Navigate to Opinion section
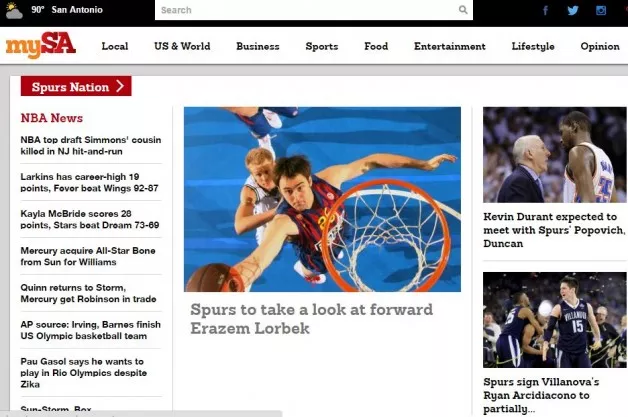Screen dimensions: 628x417 point(600,46)
